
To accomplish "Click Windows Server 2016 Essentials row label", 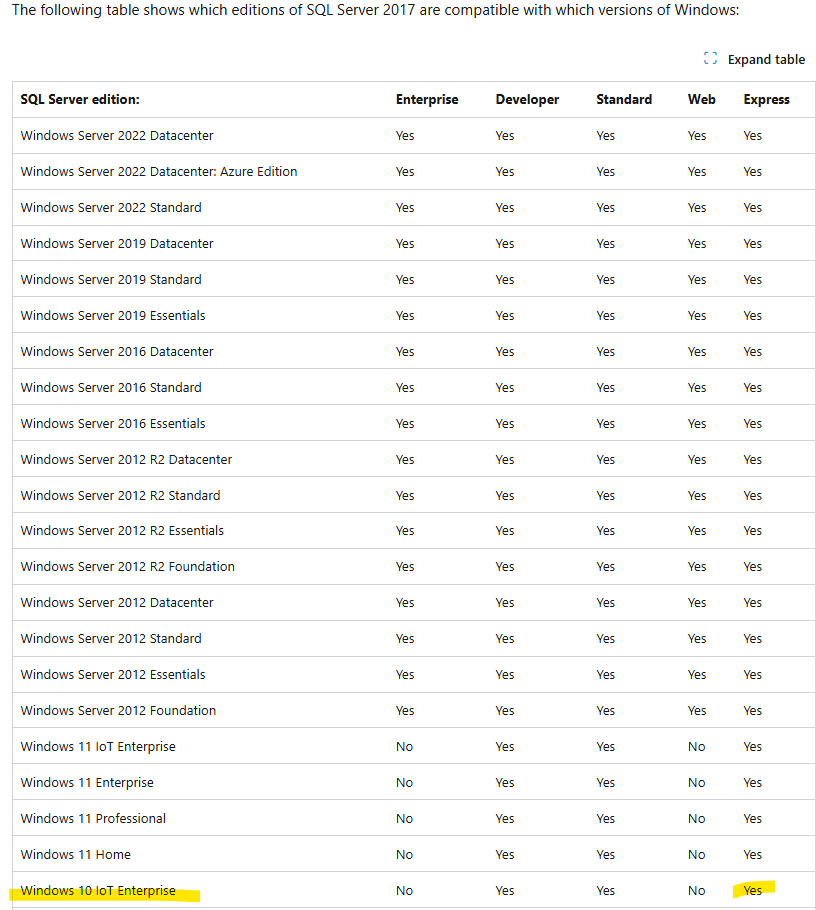I will 113,424.
